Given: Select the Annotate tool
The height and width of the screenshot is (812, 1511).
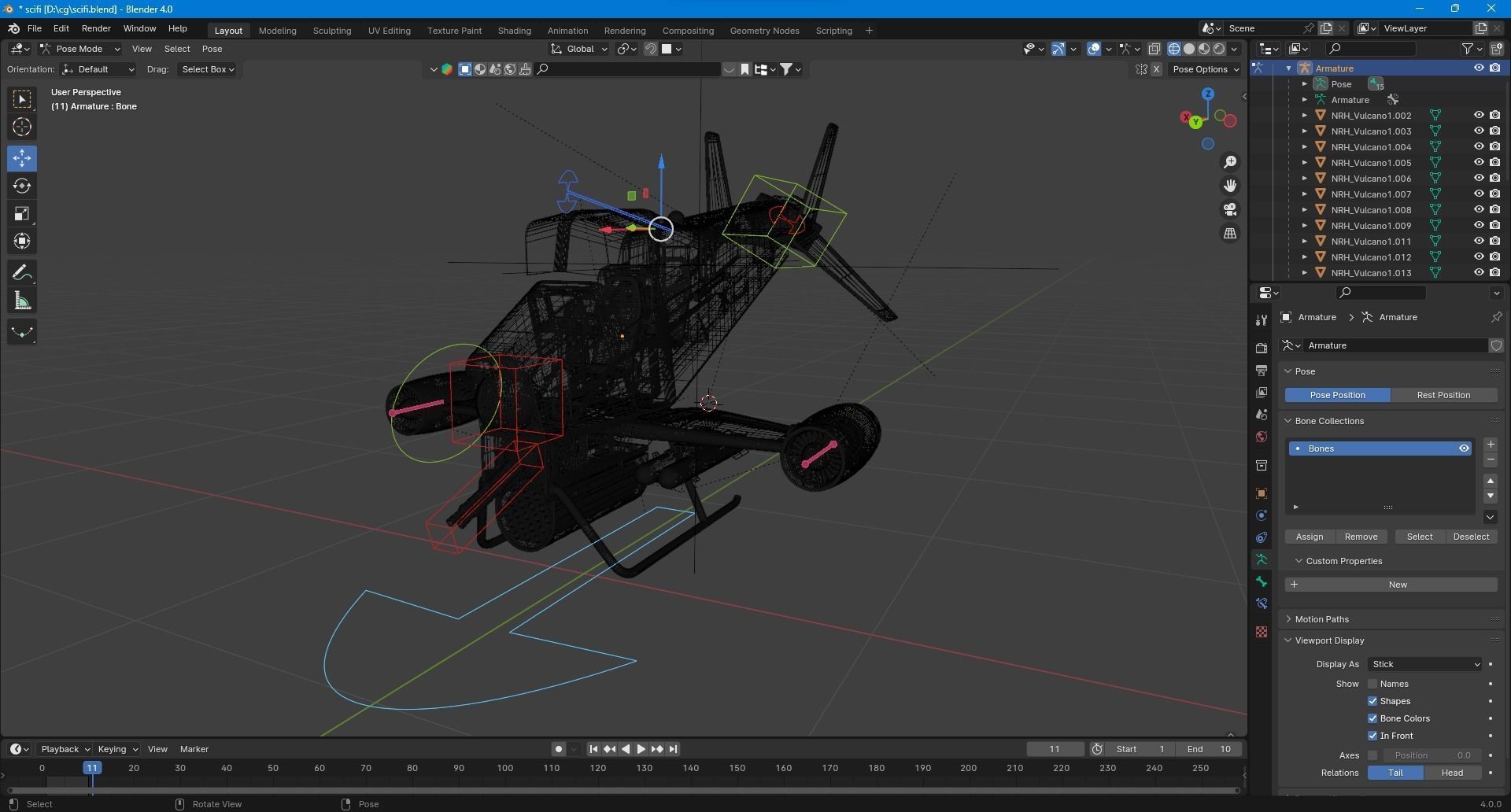Looking at the screenshot, I should [x=22, y=273].
